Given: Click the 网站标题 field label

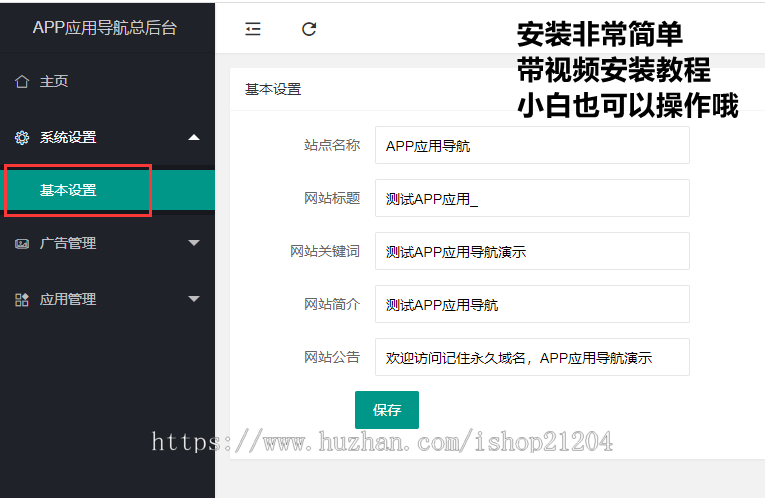Looking at the screenshot, I should point(332,198).
